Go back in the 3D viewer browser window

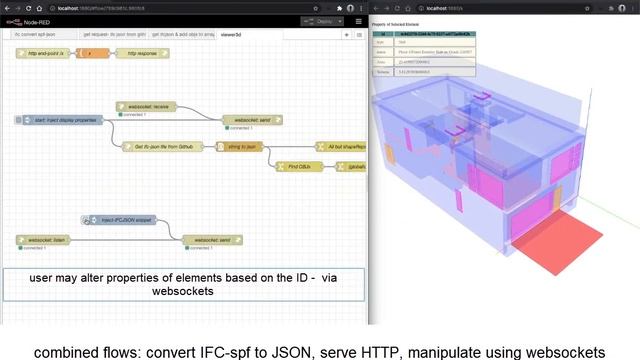coord(376,8)
